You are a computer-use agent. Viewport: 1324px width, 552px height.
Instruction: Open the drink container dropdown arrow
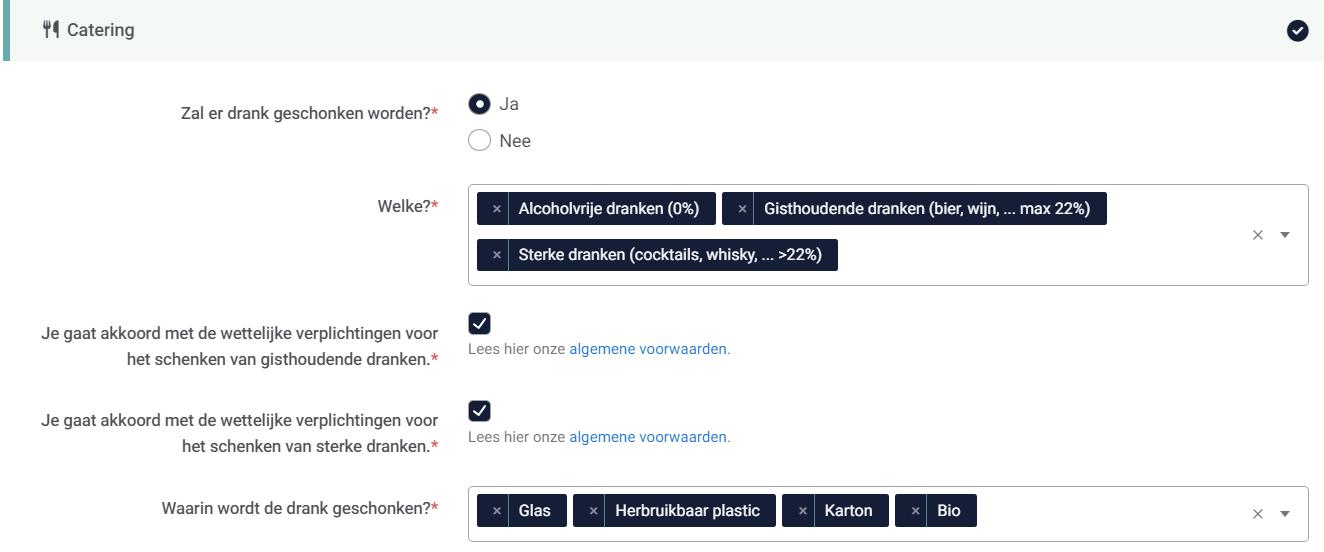click(x=1285, y=514)
